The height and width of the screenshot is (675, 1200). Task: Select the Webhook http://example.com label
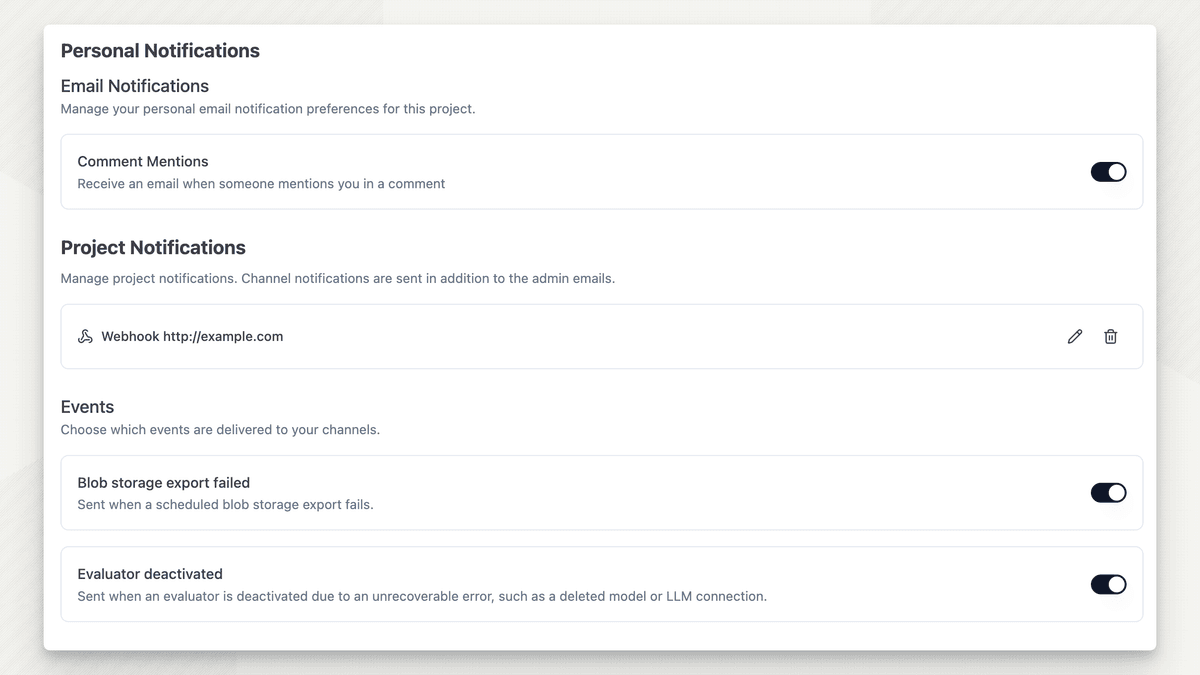(x=192, y=337)
